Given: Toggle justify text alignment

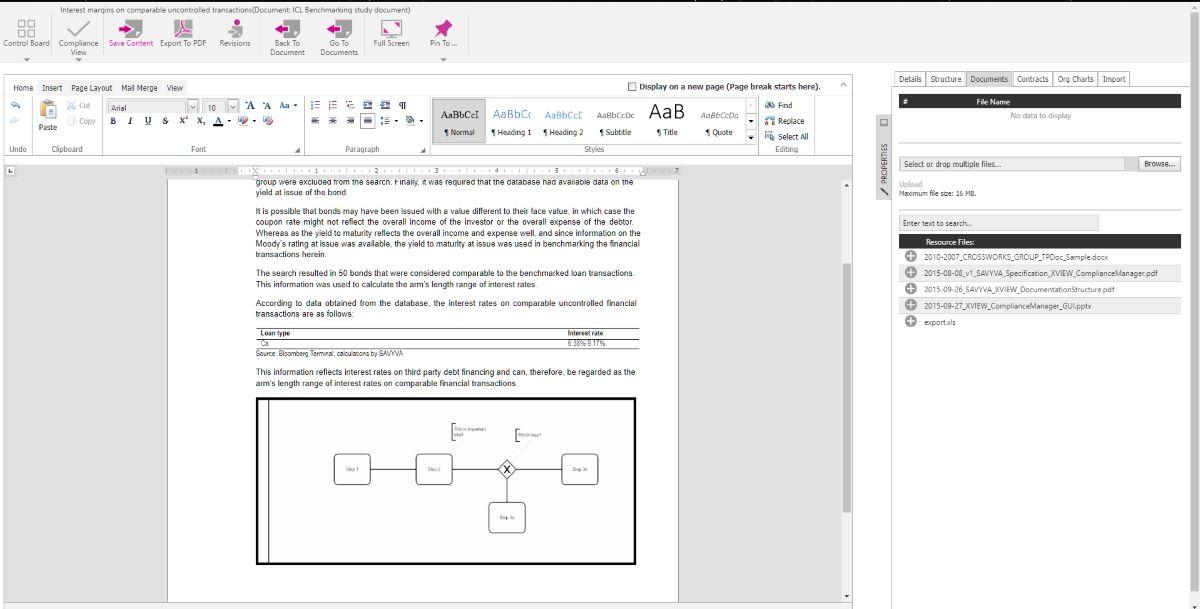Looking at the screenshot, I should pos(368,121).
